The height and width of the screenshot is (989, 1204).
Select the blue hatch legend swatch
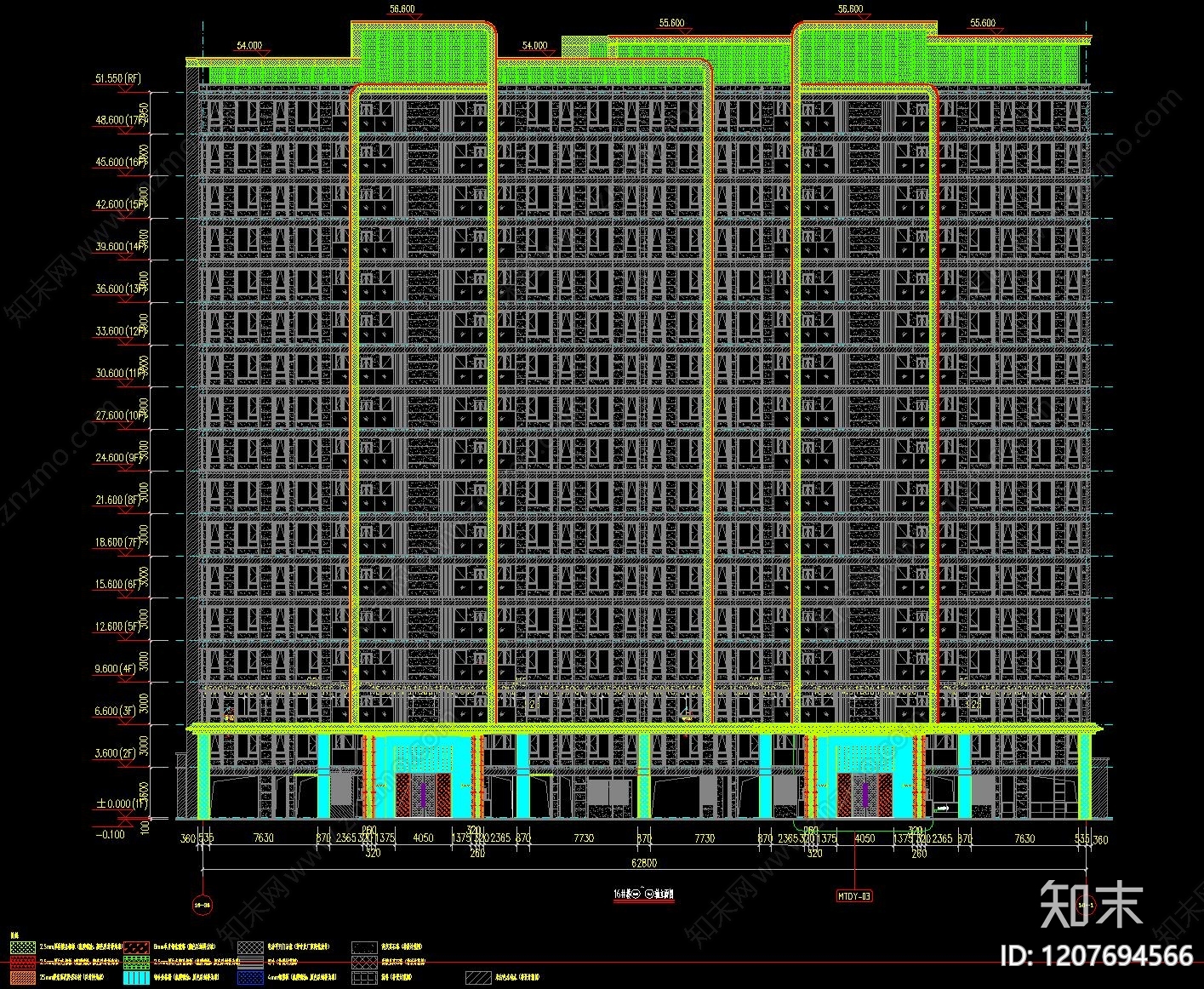[x=250, y=978]
